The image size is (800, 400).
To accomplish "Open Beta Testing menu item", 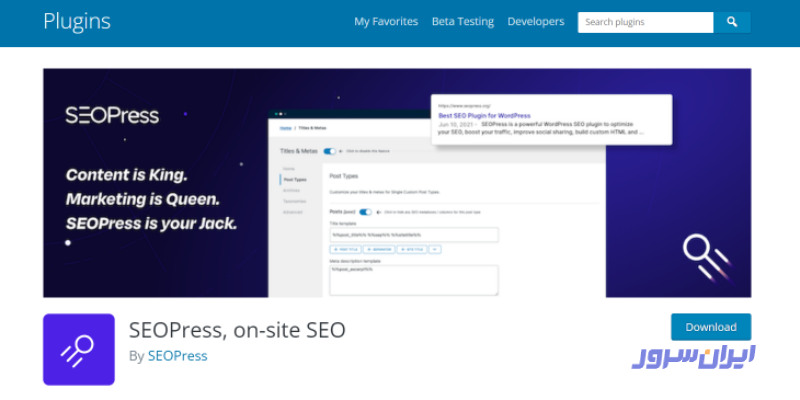I will (x=463, y=22).
